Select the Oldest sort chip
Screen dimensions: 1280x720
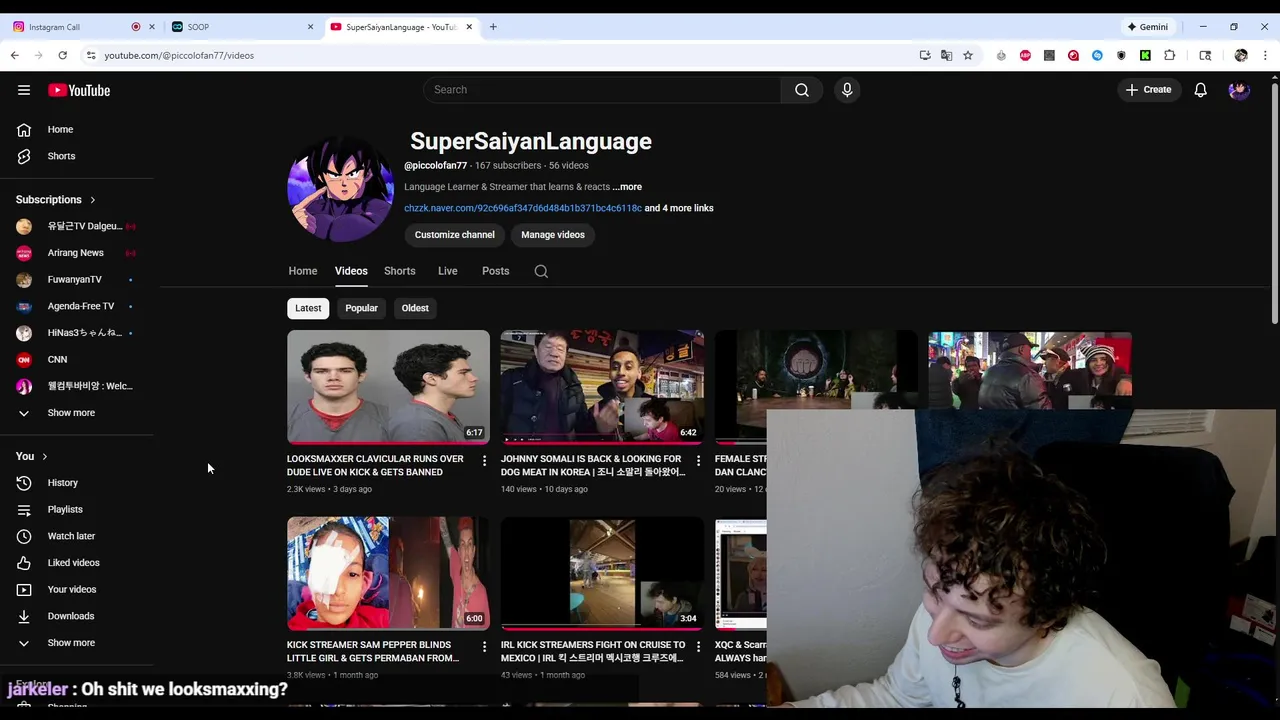415,308
